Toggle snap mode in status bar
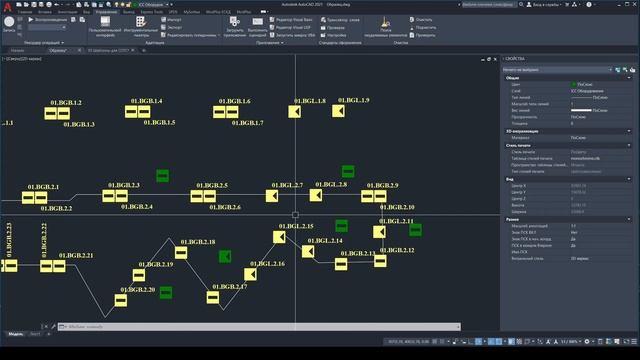640x360 pixels. click(442, 341)
